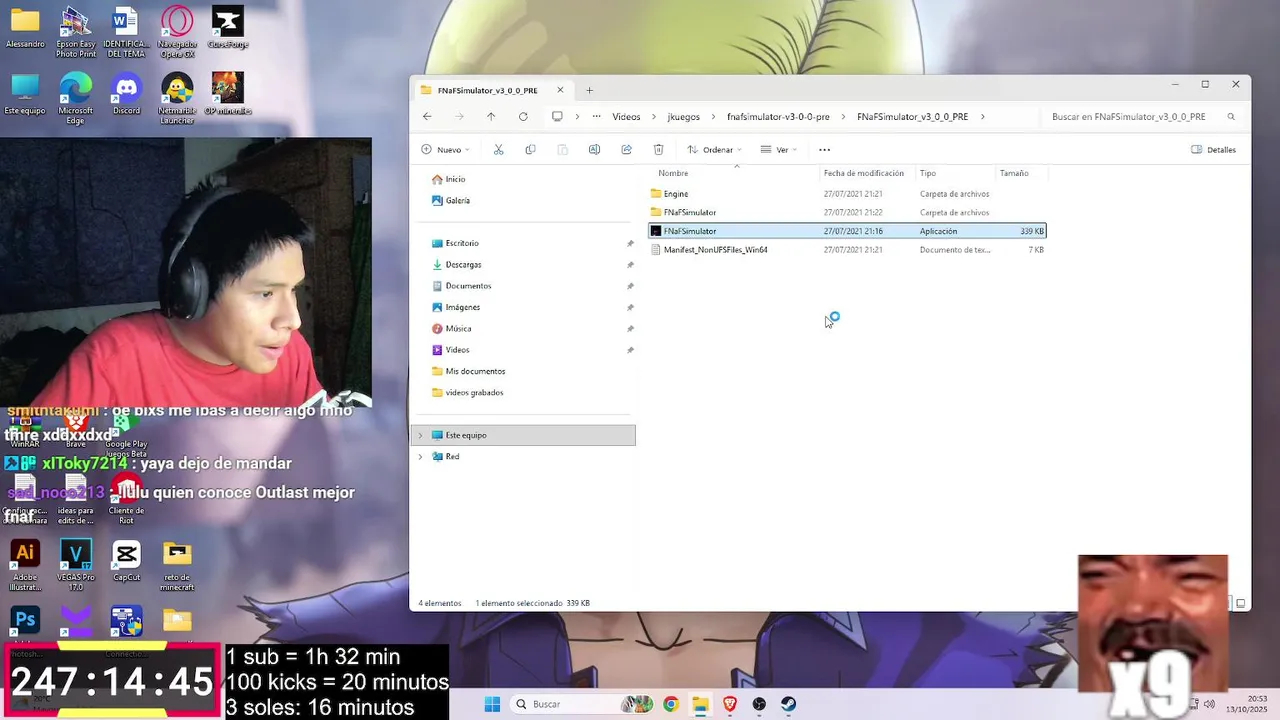Open Navegador Opera GX desktop icon
Screen dimensions: 1280x720
point(177,32)
